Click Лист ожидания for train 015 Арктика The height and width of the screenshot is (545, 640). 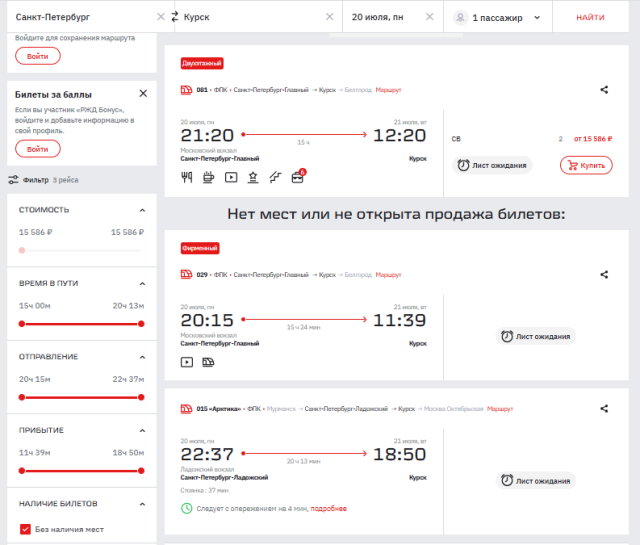click(536, 480)
